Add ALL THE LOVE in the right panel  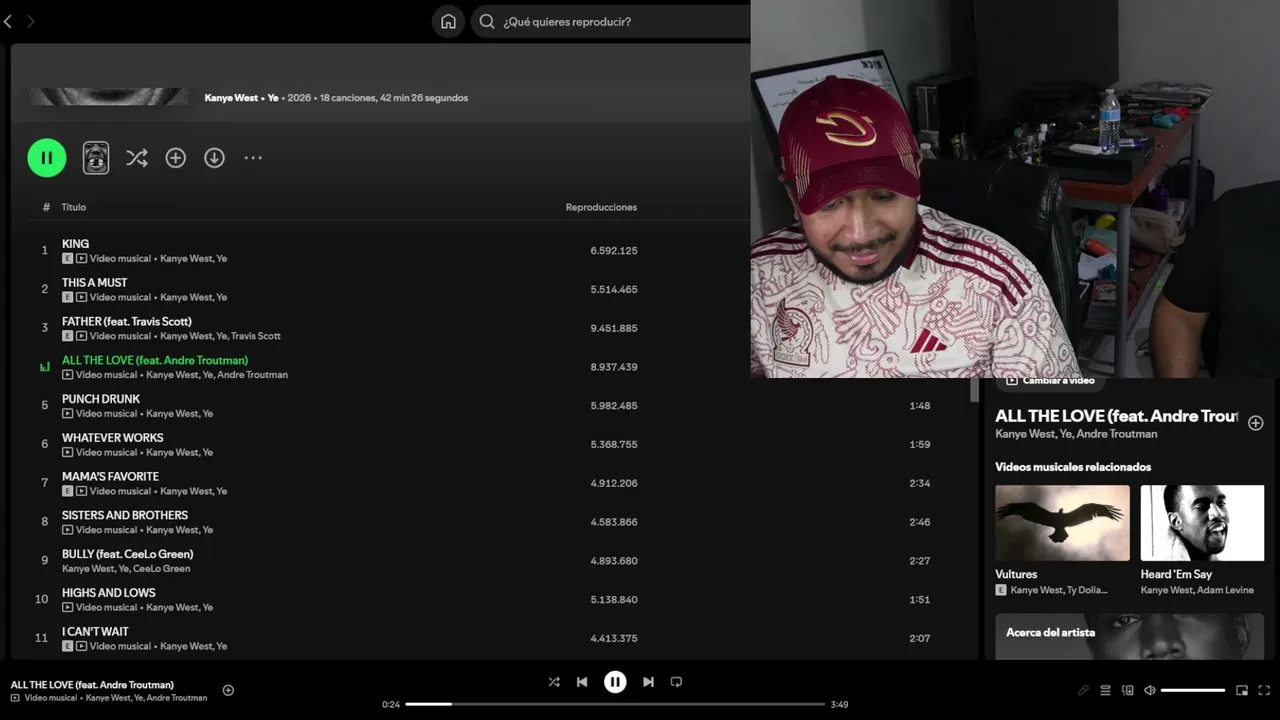(1256, 423)
